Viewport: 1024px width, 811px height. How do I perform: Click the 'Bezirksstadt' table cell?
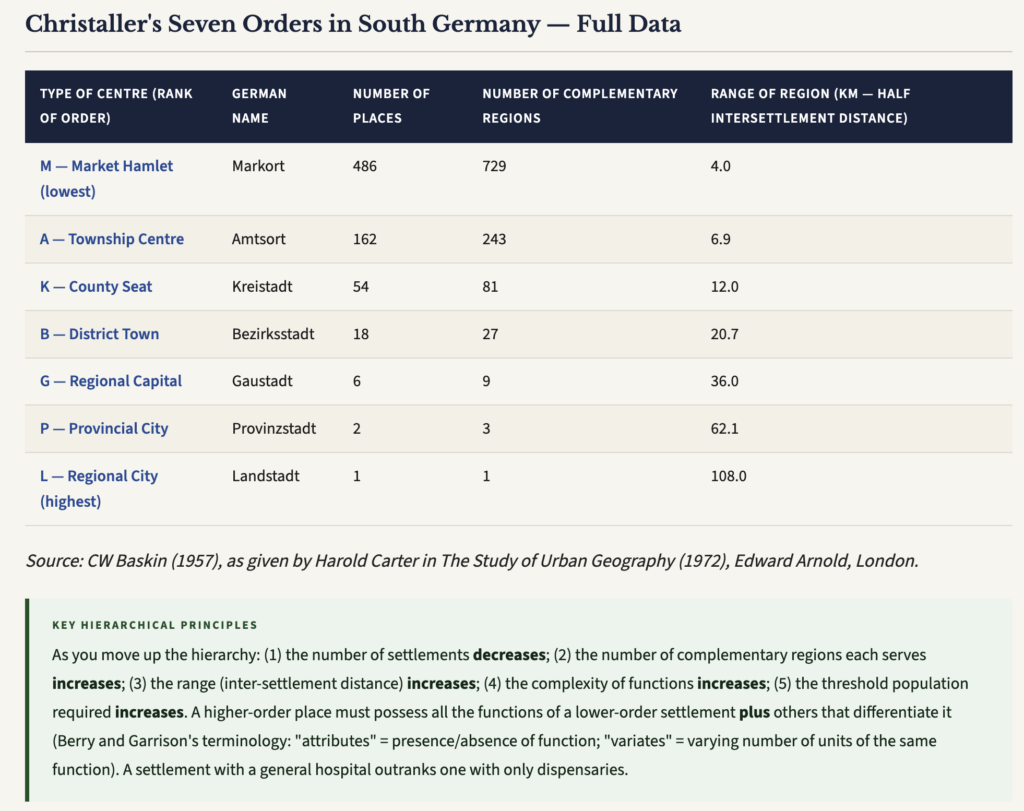[273, 334]
